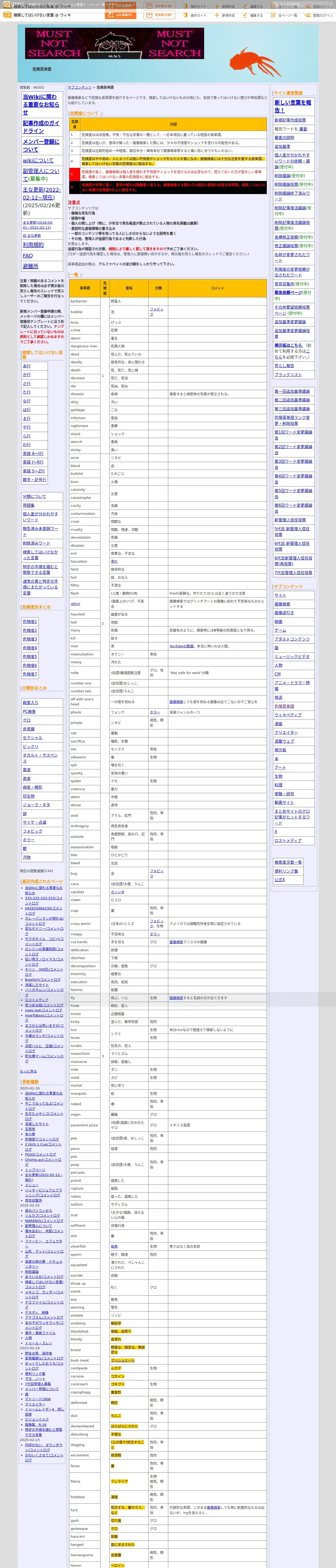Click the word catastrophe in the table

click(x=81, y=498)
